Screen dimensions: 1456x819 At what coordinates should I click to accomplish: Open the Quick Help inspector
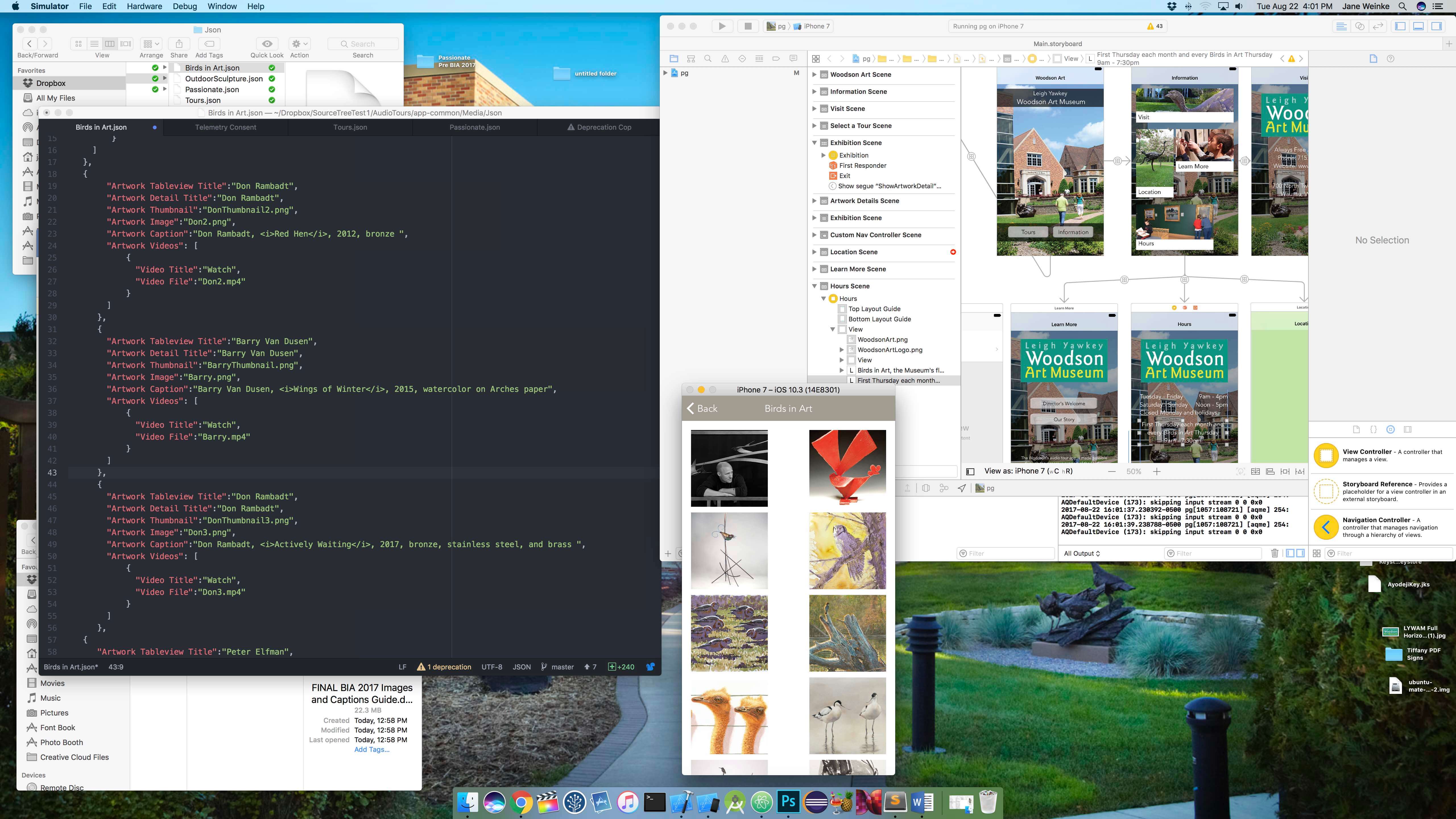[1390, 59]
